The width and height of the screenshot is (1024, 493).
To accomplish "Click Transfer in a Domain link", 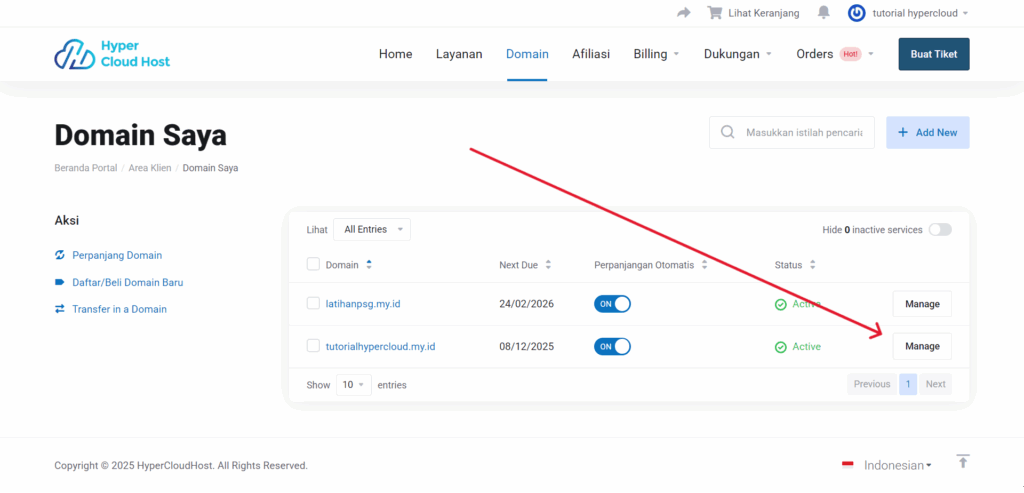I will 120,310.
